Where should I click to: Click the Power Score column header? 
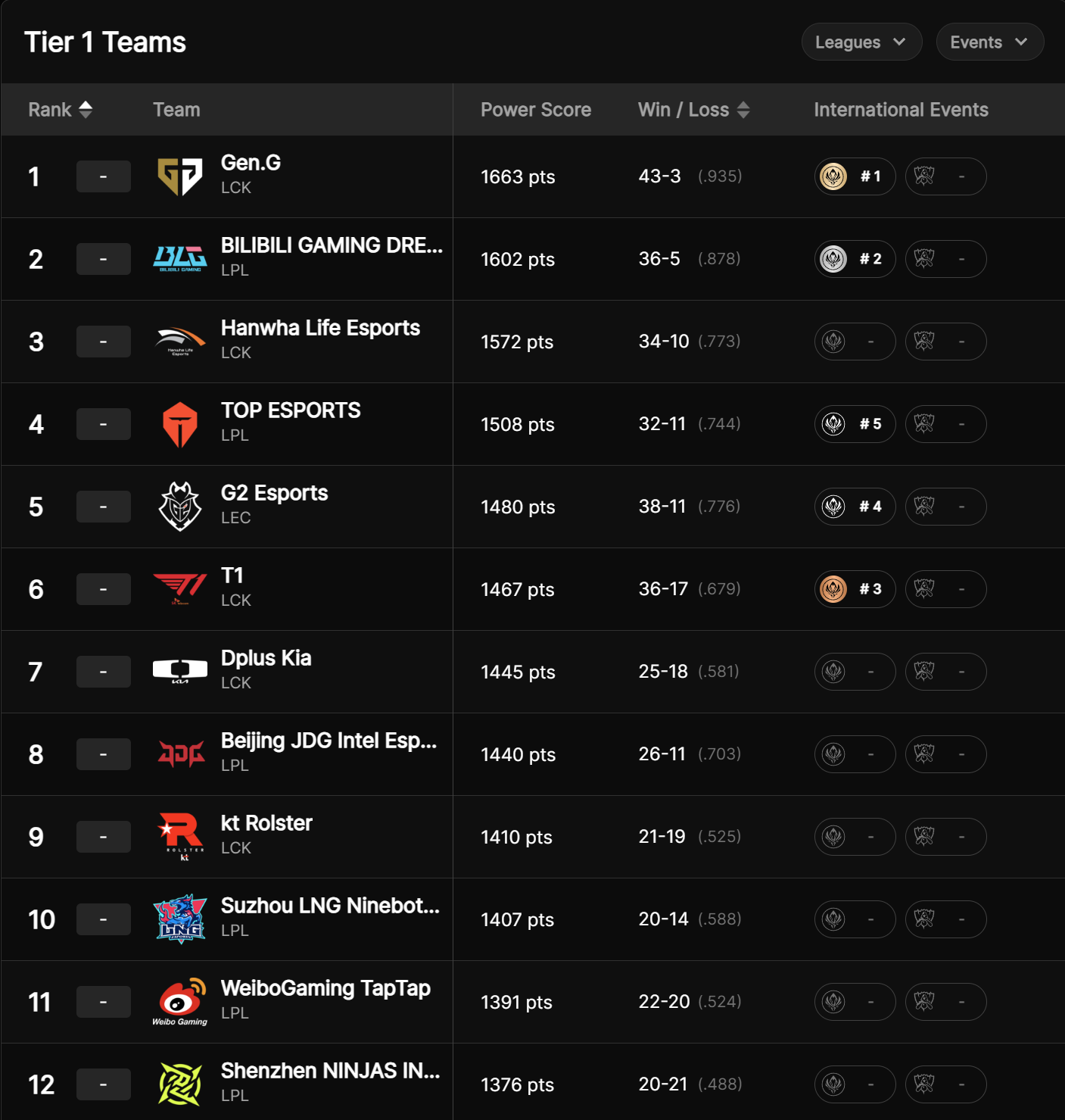(x=536, y=110)
